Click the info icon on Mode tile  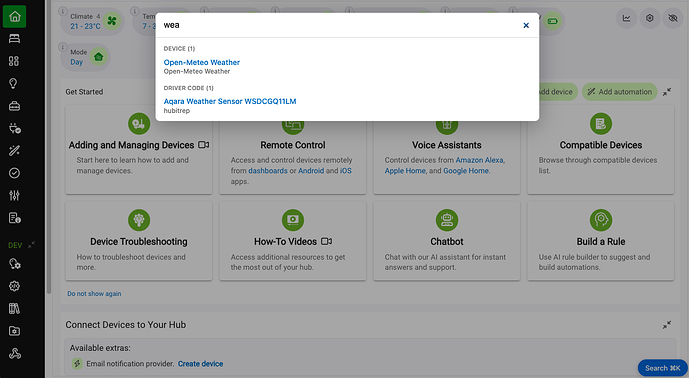63,47
